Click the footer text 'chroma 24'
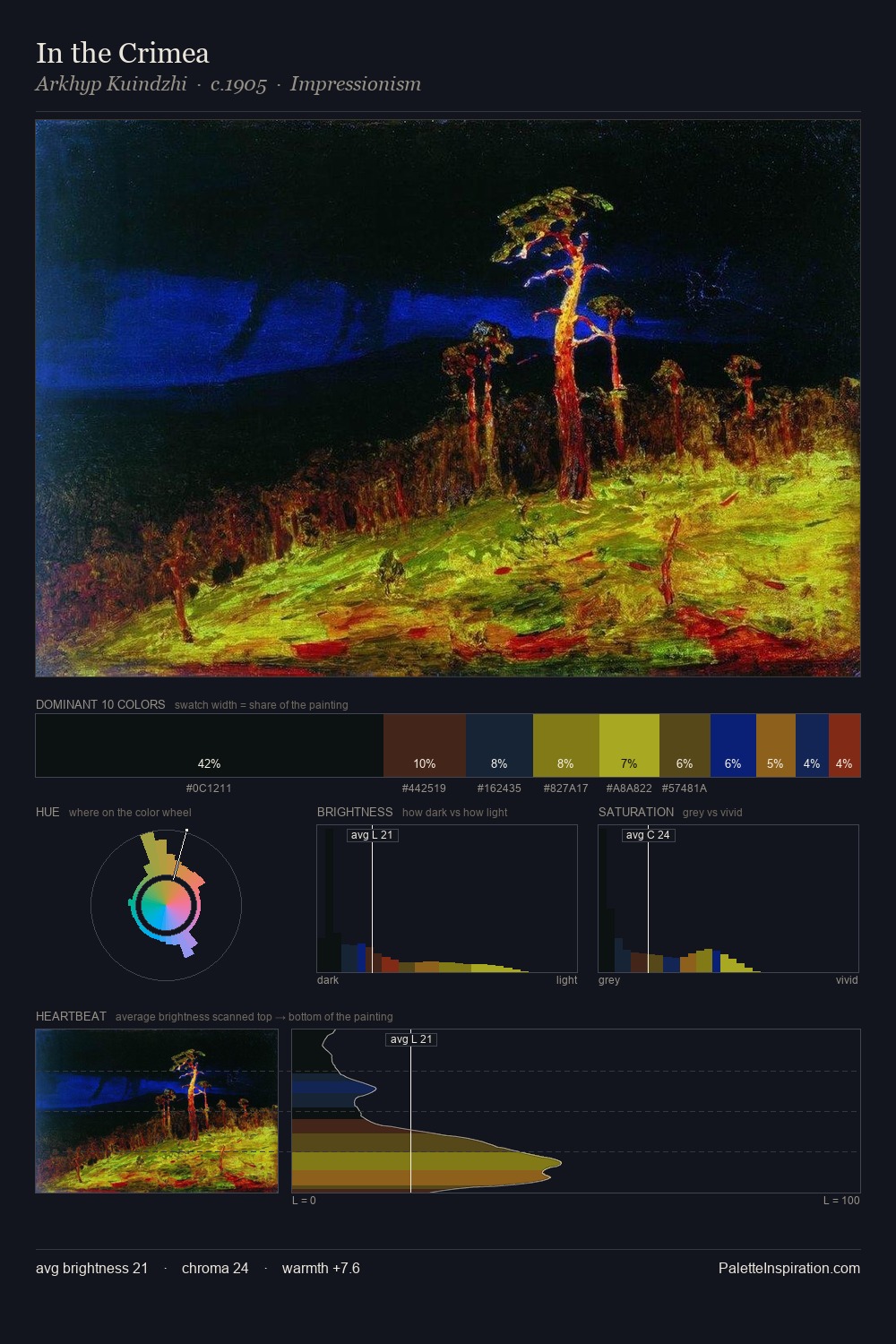 (215, 1268)
